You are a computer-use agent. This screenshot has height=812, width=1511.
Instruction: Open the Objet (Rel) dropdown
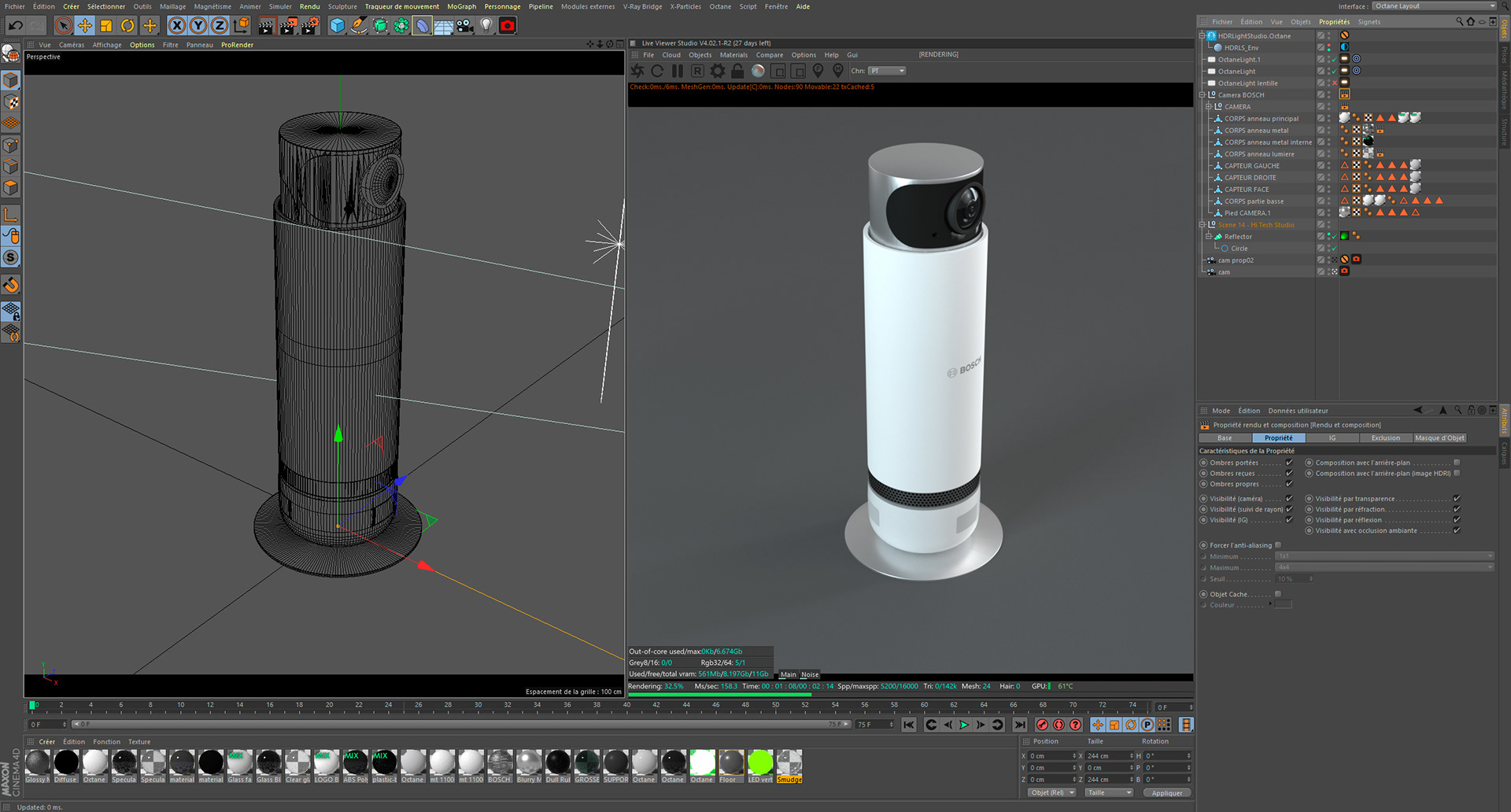[x=1052, y=793]
